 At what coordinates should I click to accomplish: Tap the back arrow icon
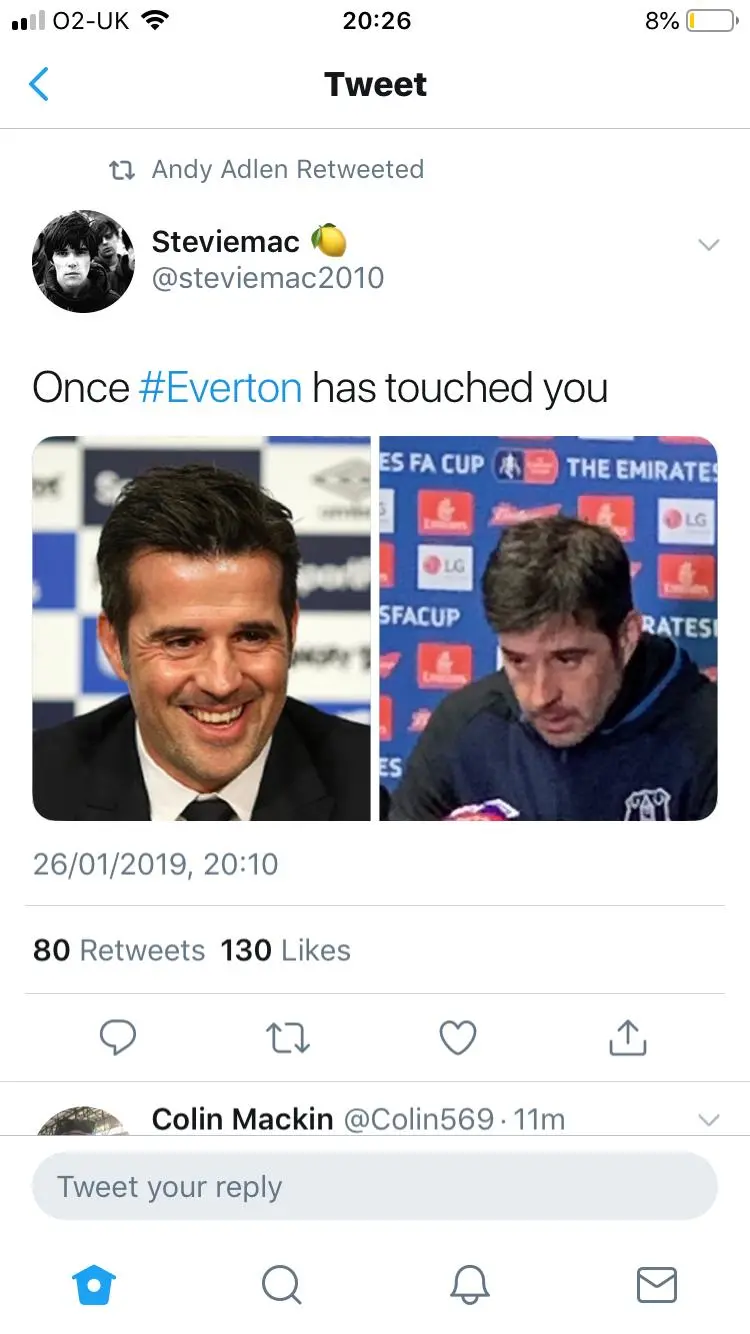point(39,85)
